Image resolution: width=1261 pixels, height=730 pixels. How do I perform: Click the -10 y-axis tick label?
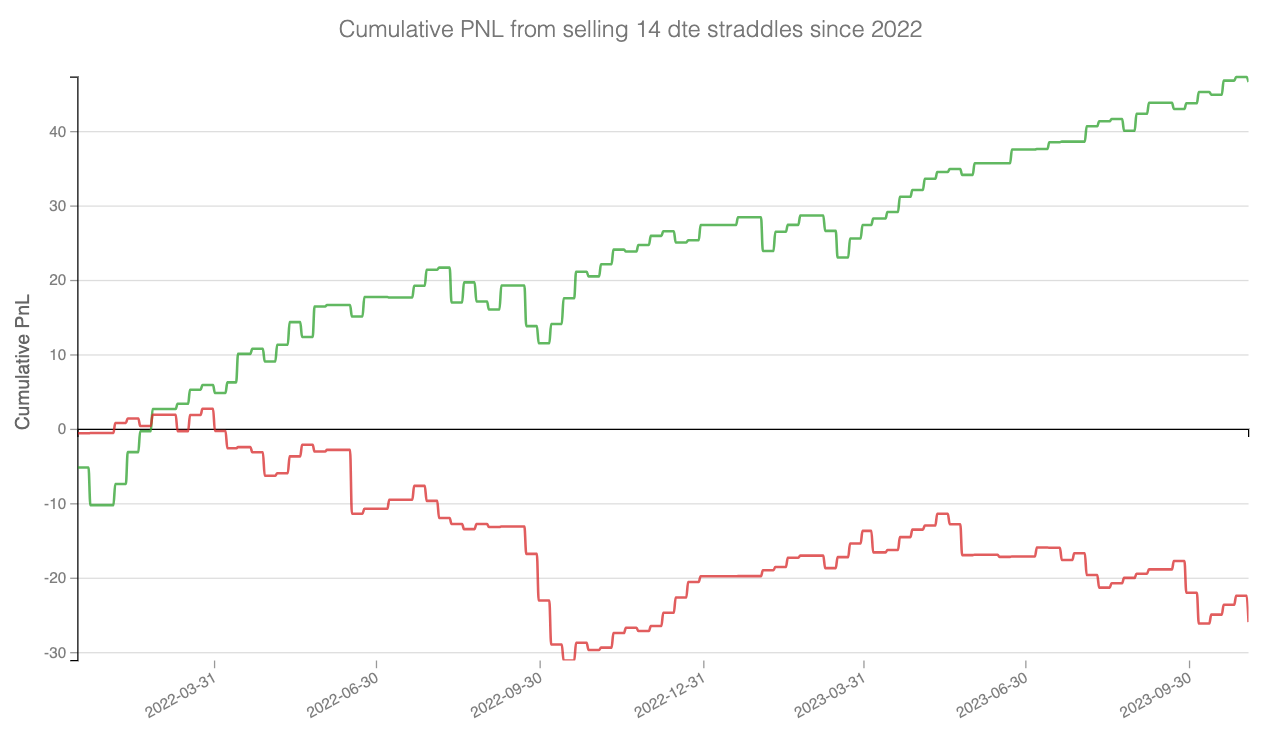(x=55, y=504)
